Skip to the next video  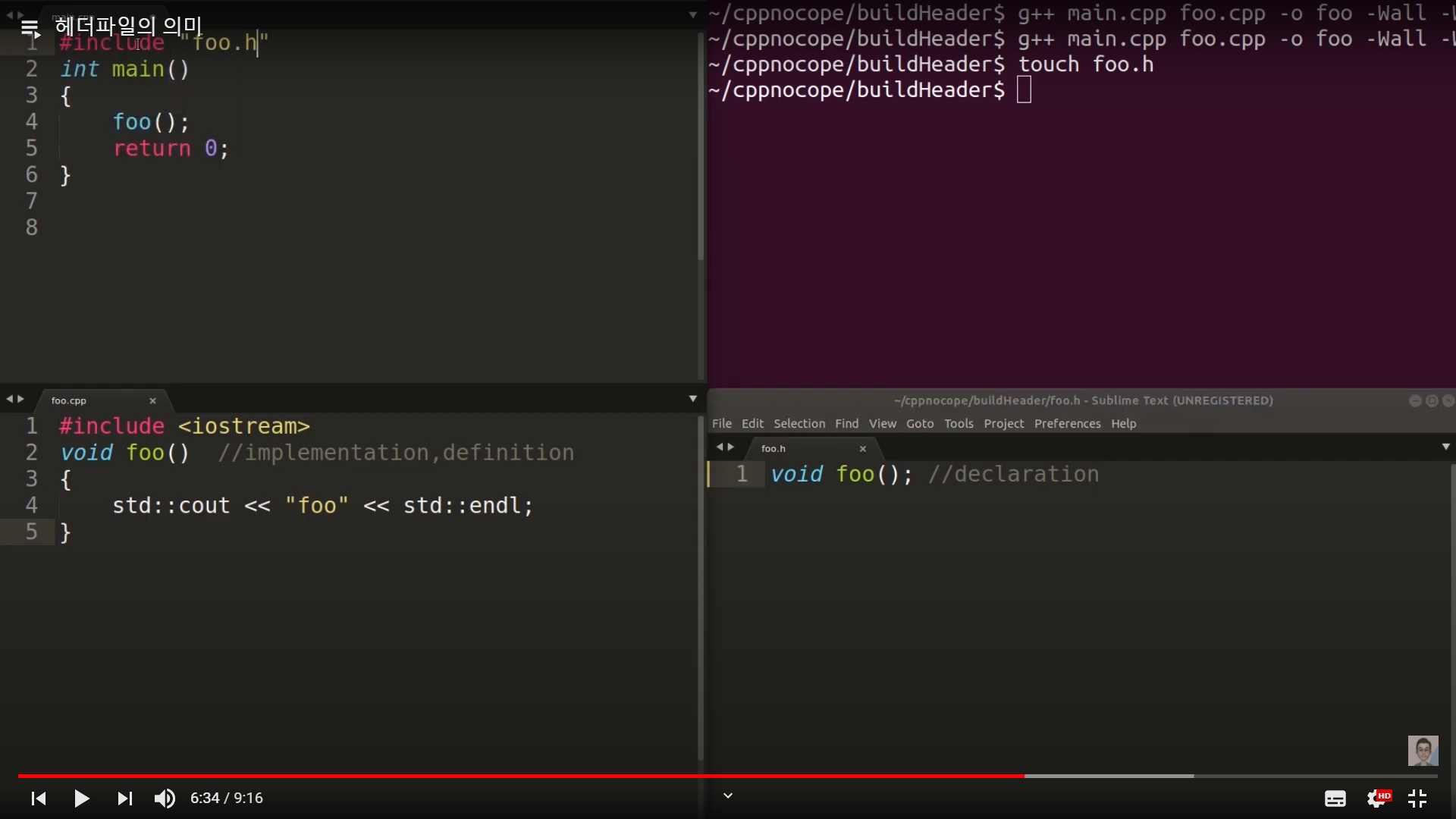[124, 798]
